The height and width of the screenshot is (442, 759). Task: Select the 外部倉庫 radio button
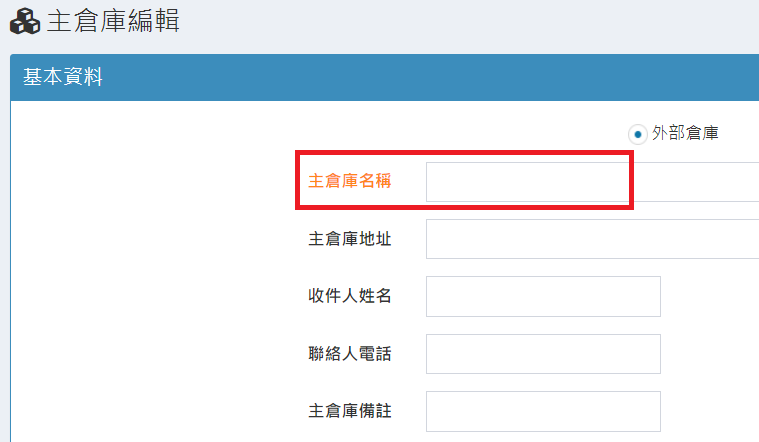638,133
